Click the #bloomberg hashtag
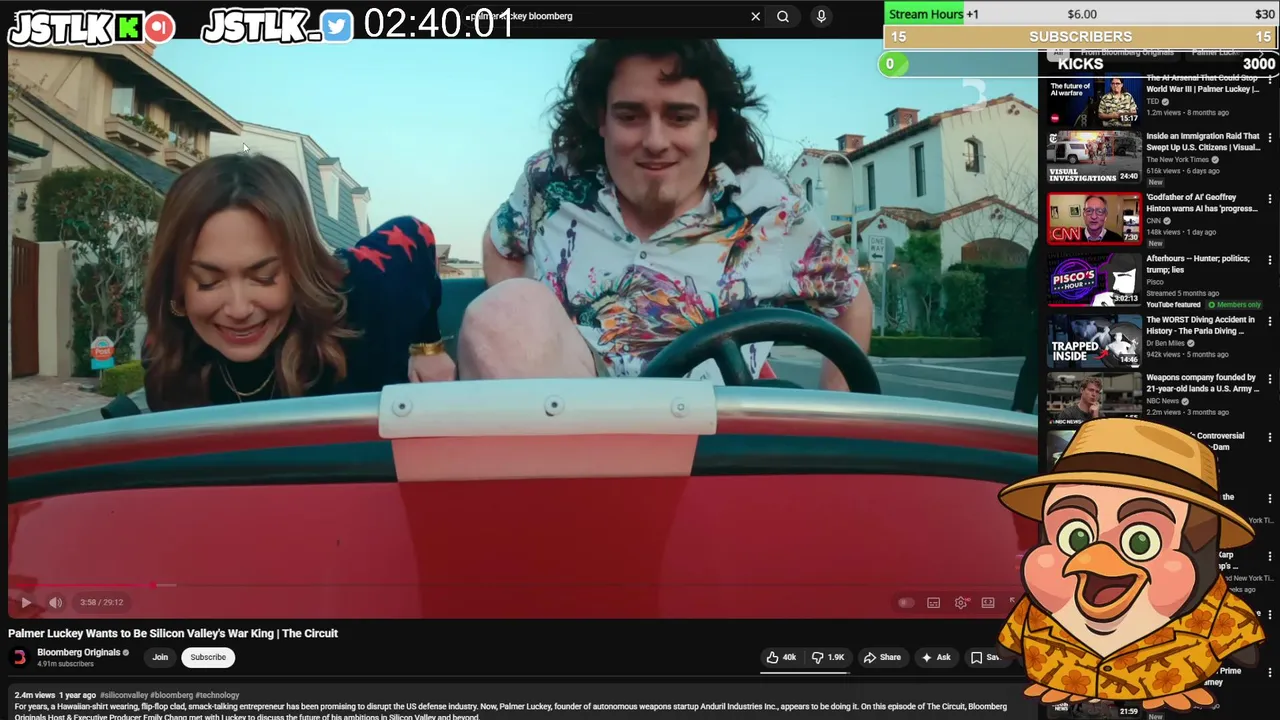The width and height of the screenshot is (1280, 720). point(172,695)
